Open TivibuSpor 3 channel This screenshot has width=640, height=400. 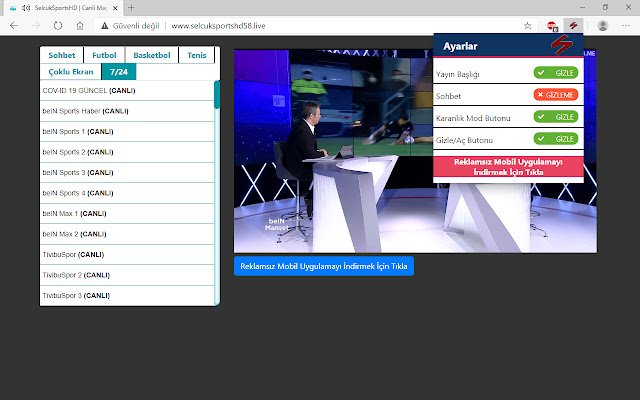click(127, 295)
